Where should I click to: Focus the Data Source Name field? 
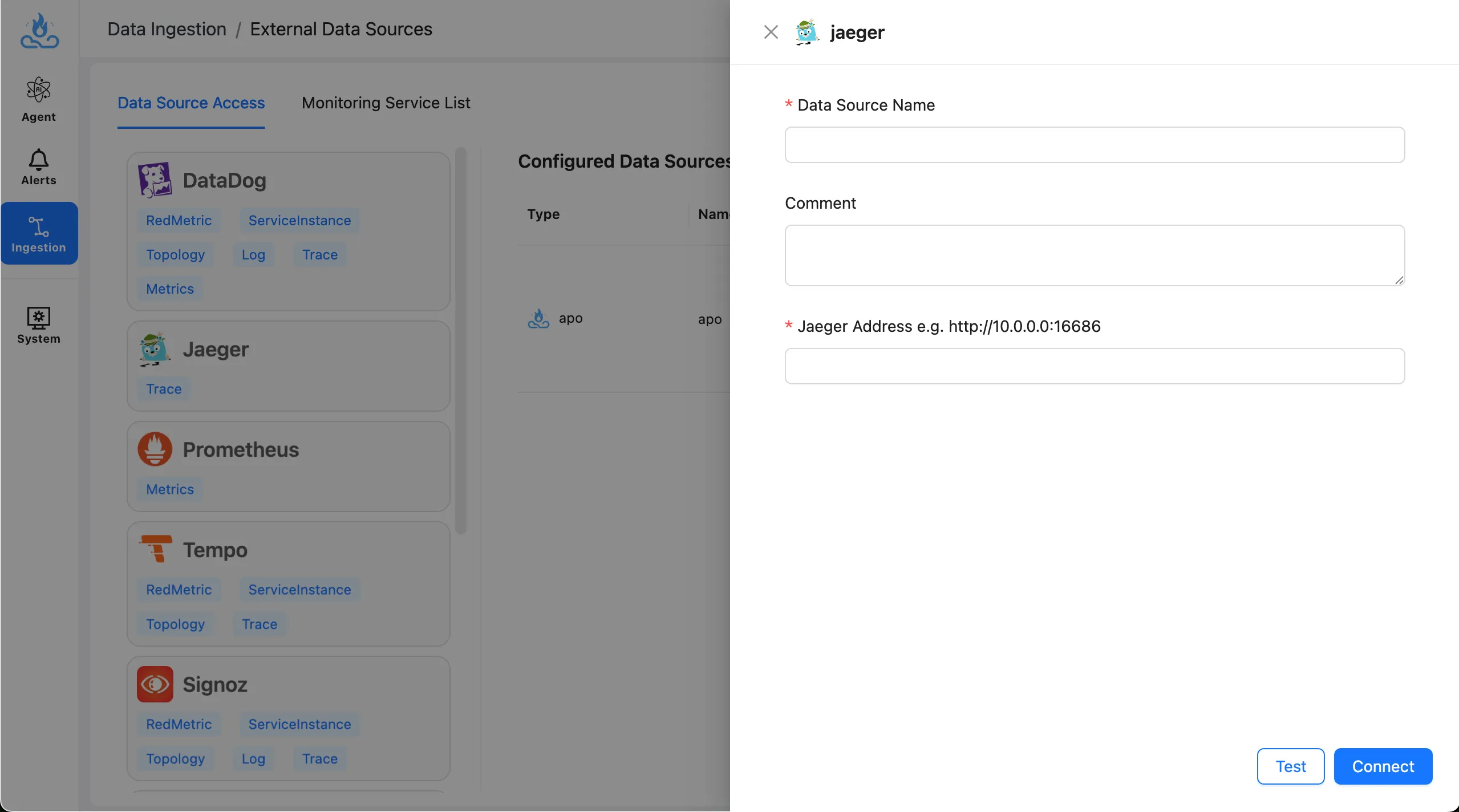click(1094, 145)
